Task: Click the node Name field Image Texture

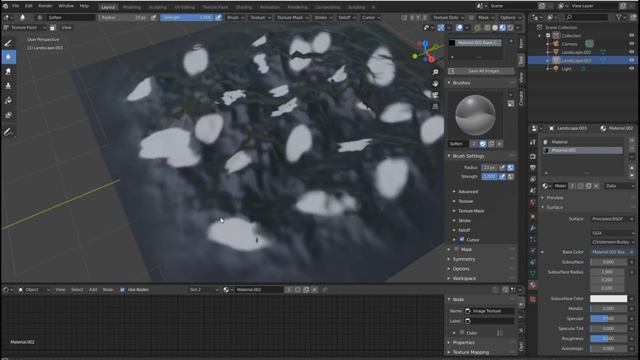Action: pos(489,311)
